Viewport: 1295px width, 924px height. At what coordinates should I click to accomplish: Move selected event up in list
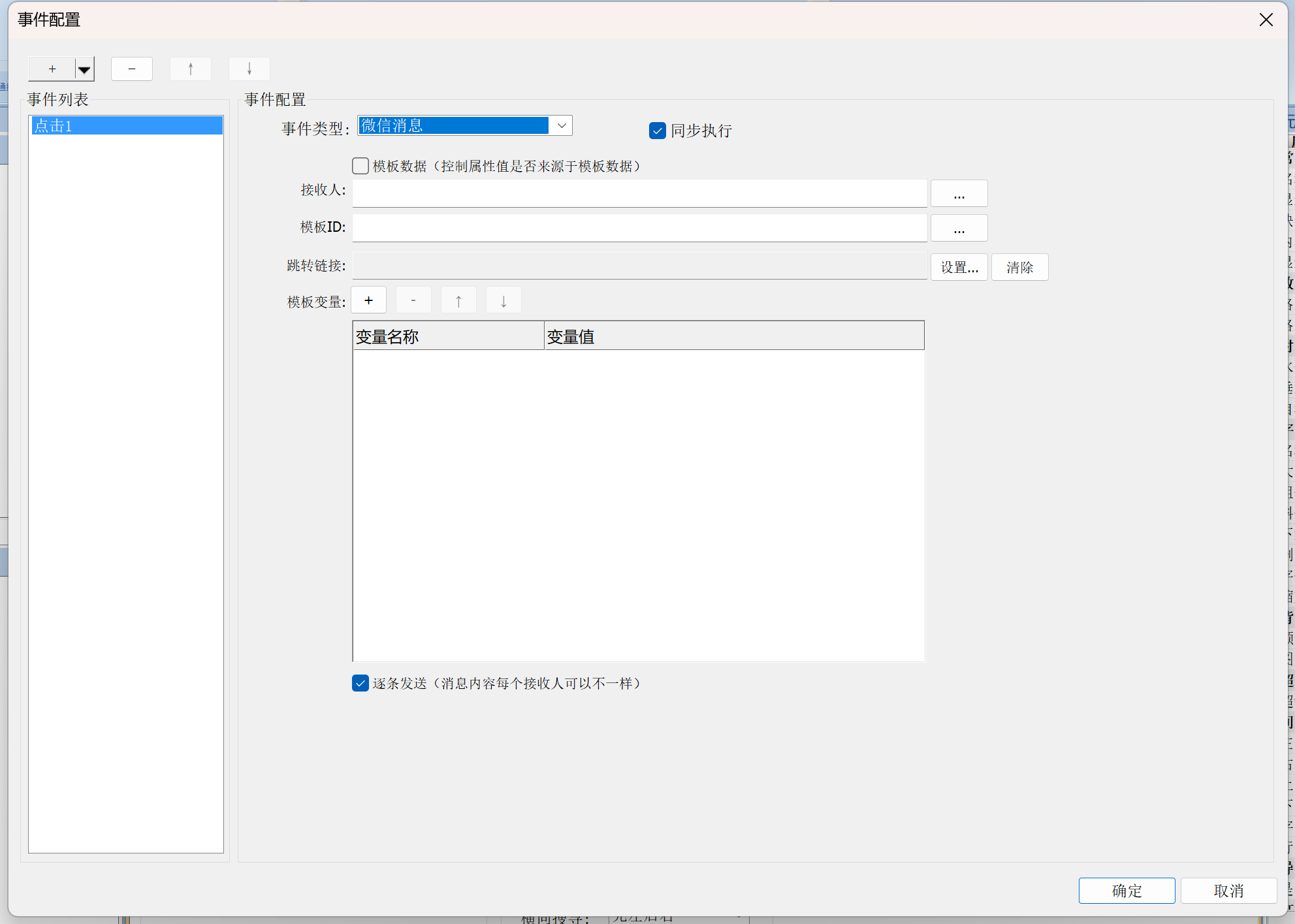(191, 69)
